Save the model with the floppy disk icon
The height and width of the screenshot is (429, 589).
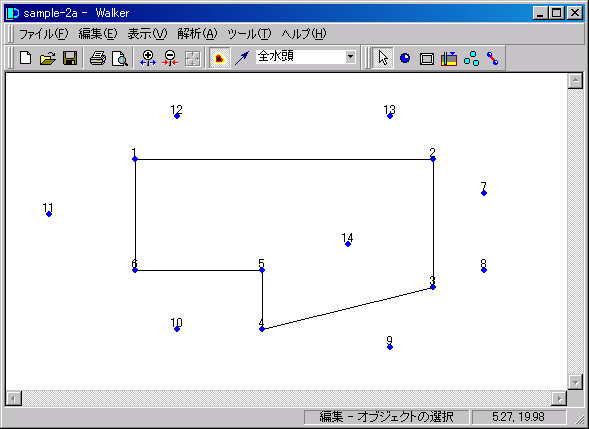coord(70,58)
